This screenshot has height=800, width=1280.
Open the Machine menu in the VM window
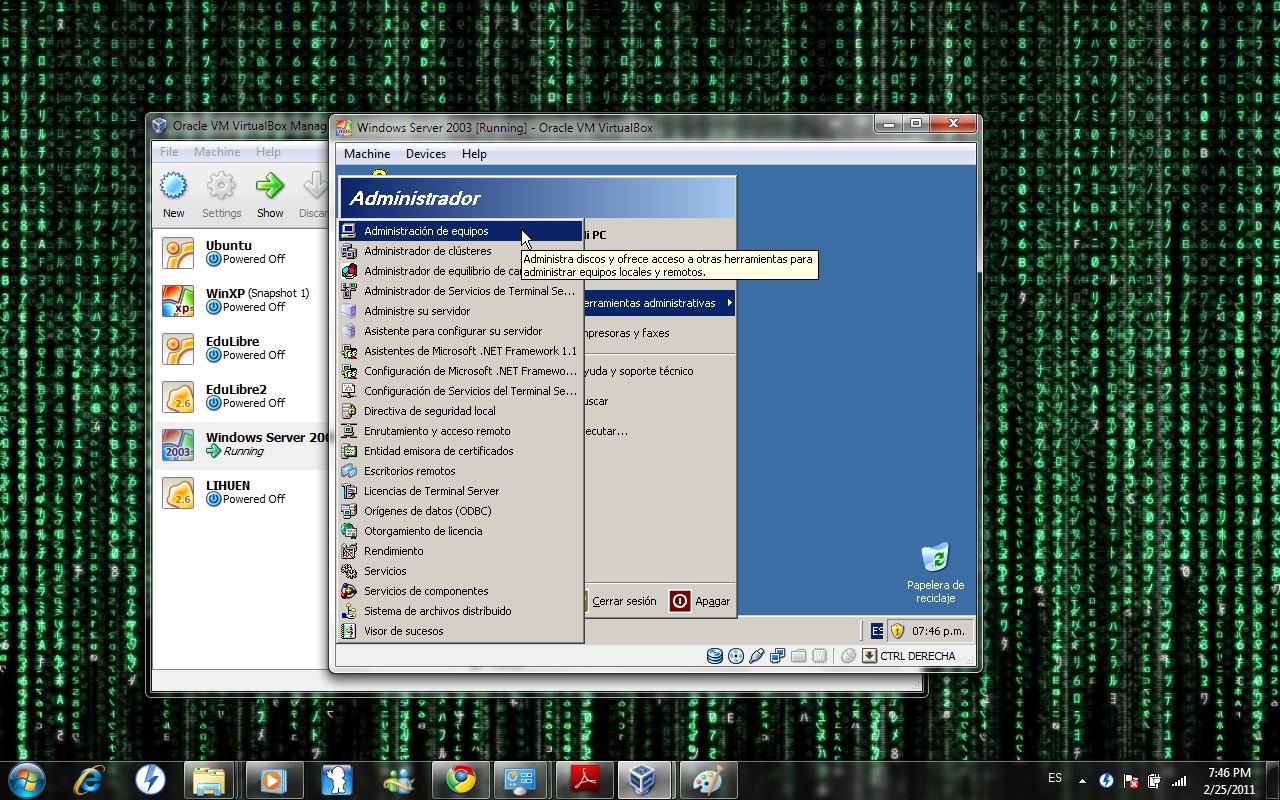tap(367, 154)
